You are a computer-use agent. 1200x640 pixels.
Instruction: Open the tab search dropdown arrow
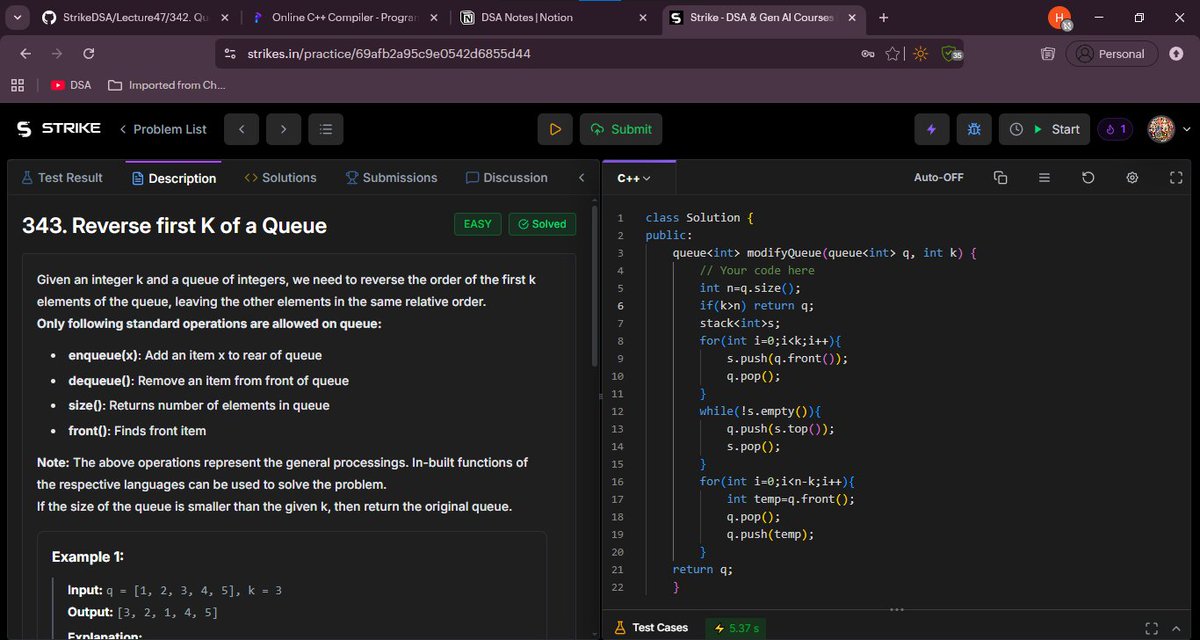18,17
